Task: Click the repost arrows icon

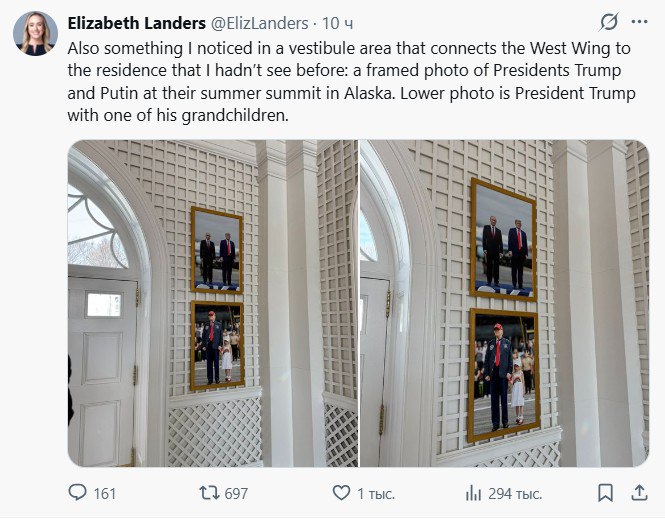Action: (x=208, y=493)
